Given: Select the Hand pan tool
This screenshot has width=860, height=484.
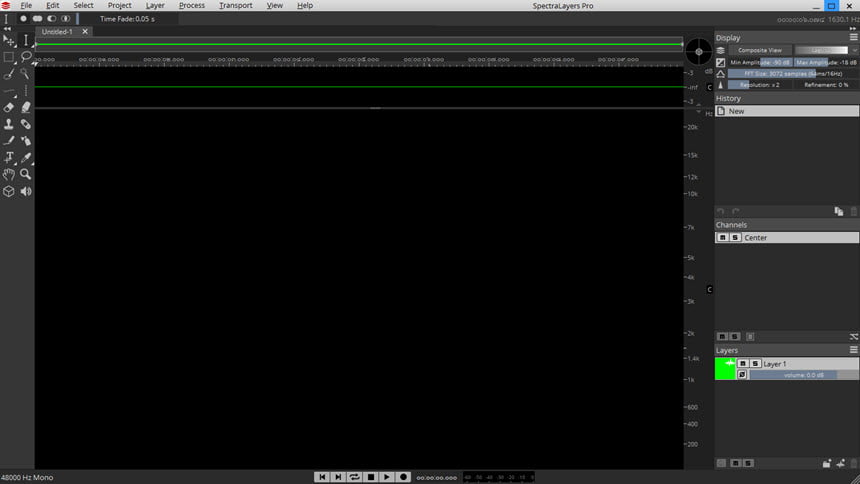Looking at the screenshot, I should 9,175.
